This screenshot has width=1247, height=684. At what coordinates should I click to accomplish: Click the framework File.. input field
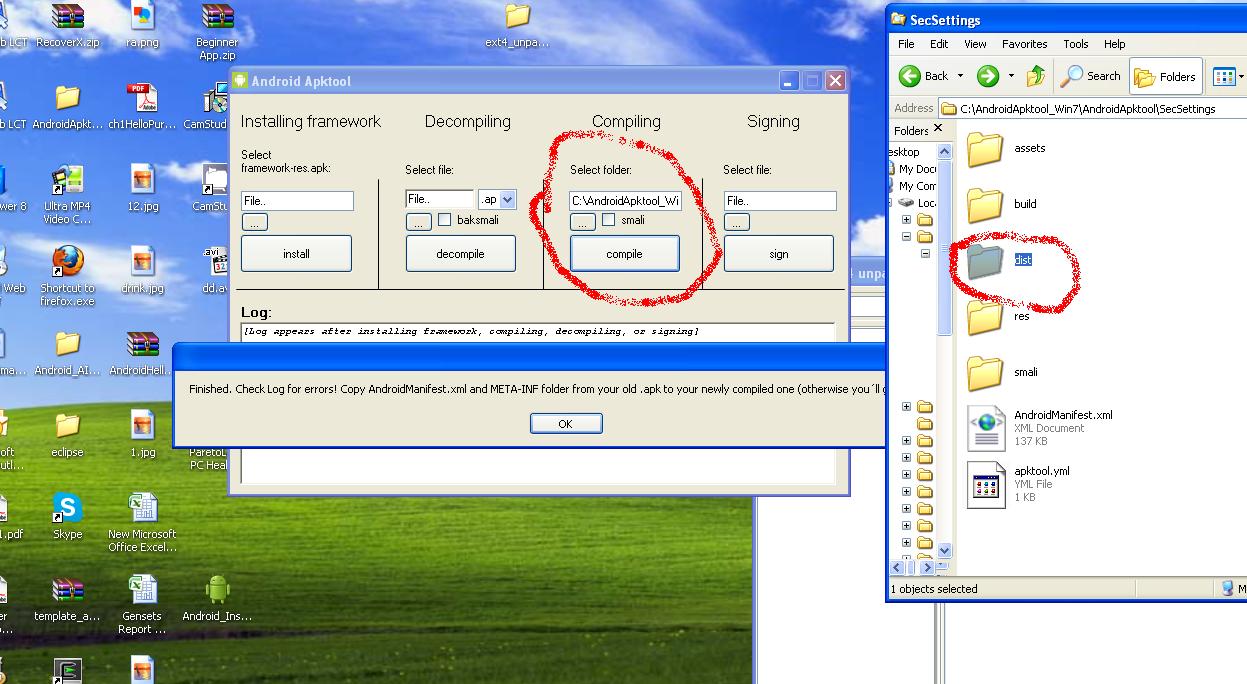tap(297, 201)
